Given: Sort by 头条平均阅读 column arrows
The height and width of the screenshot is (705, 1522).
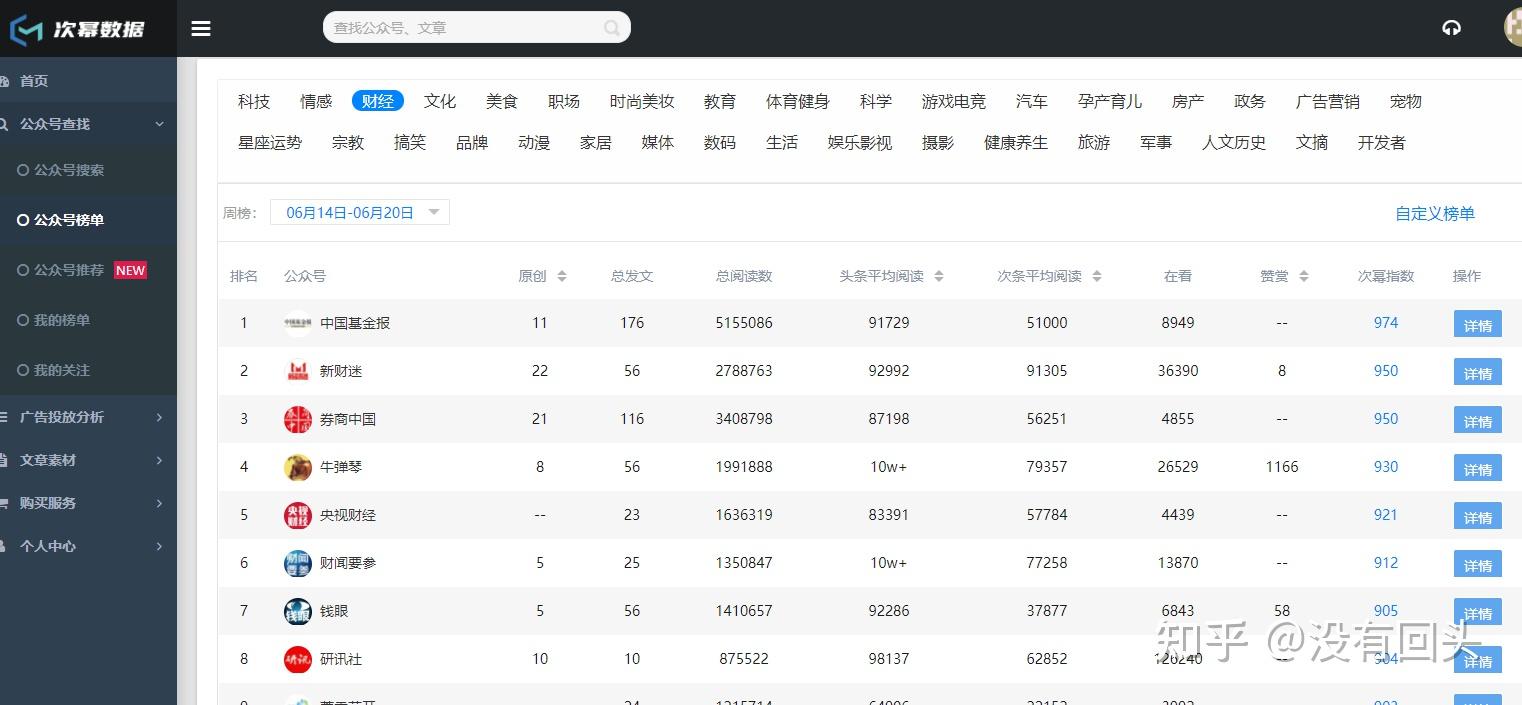Looking at the screenshot, I should [939, 276].
